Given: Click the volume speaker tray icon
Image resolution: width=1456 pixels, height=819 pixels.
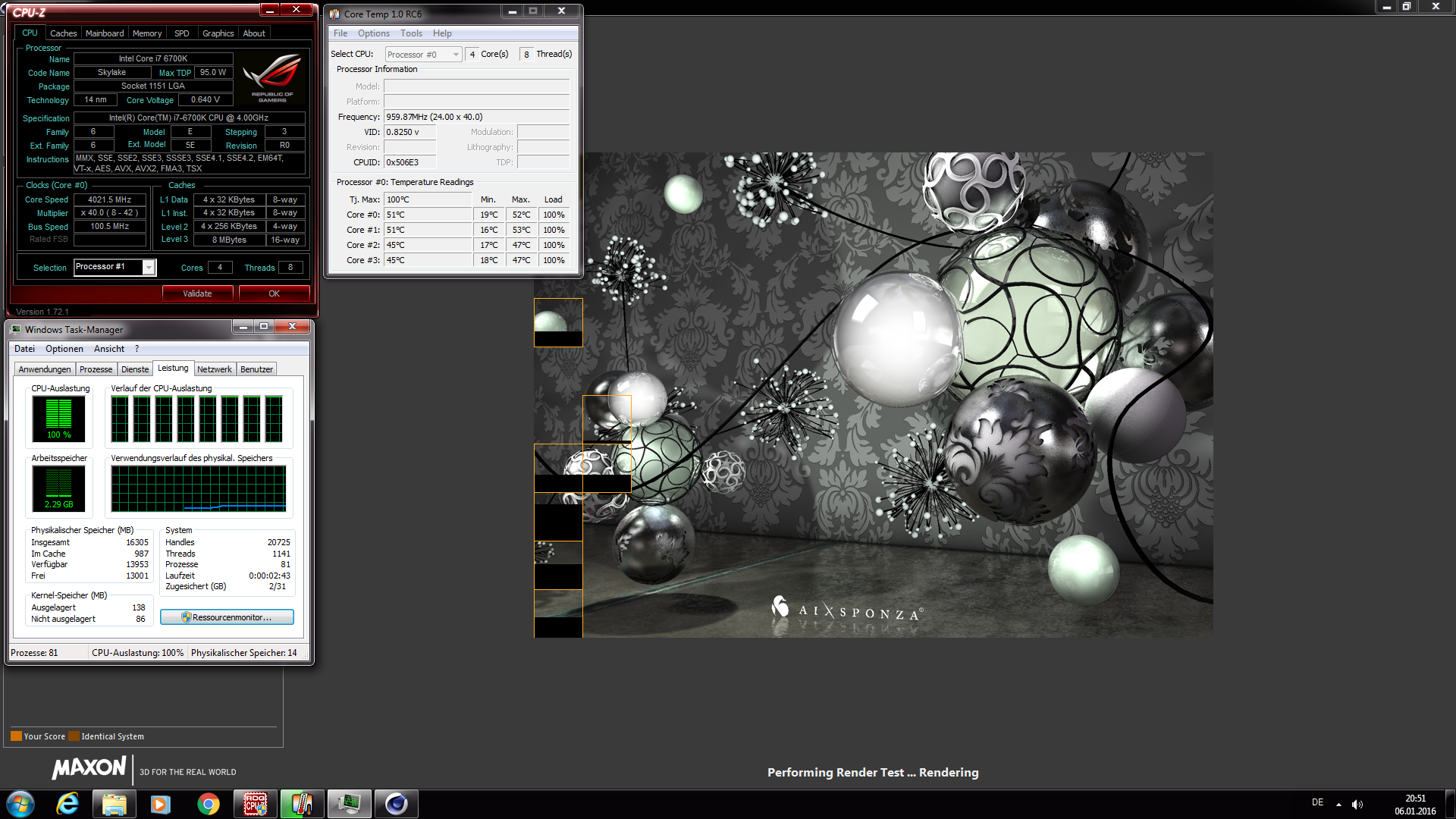Looking at the screenshot, I should (x=1357, y=804).
